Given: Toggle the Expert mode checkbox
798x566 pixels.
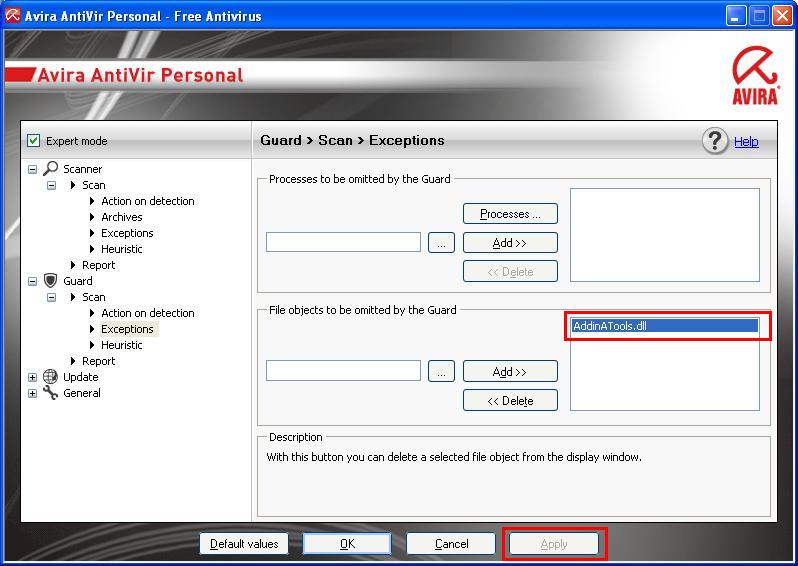Looking at the screenshot, I should tap(34, 140).
